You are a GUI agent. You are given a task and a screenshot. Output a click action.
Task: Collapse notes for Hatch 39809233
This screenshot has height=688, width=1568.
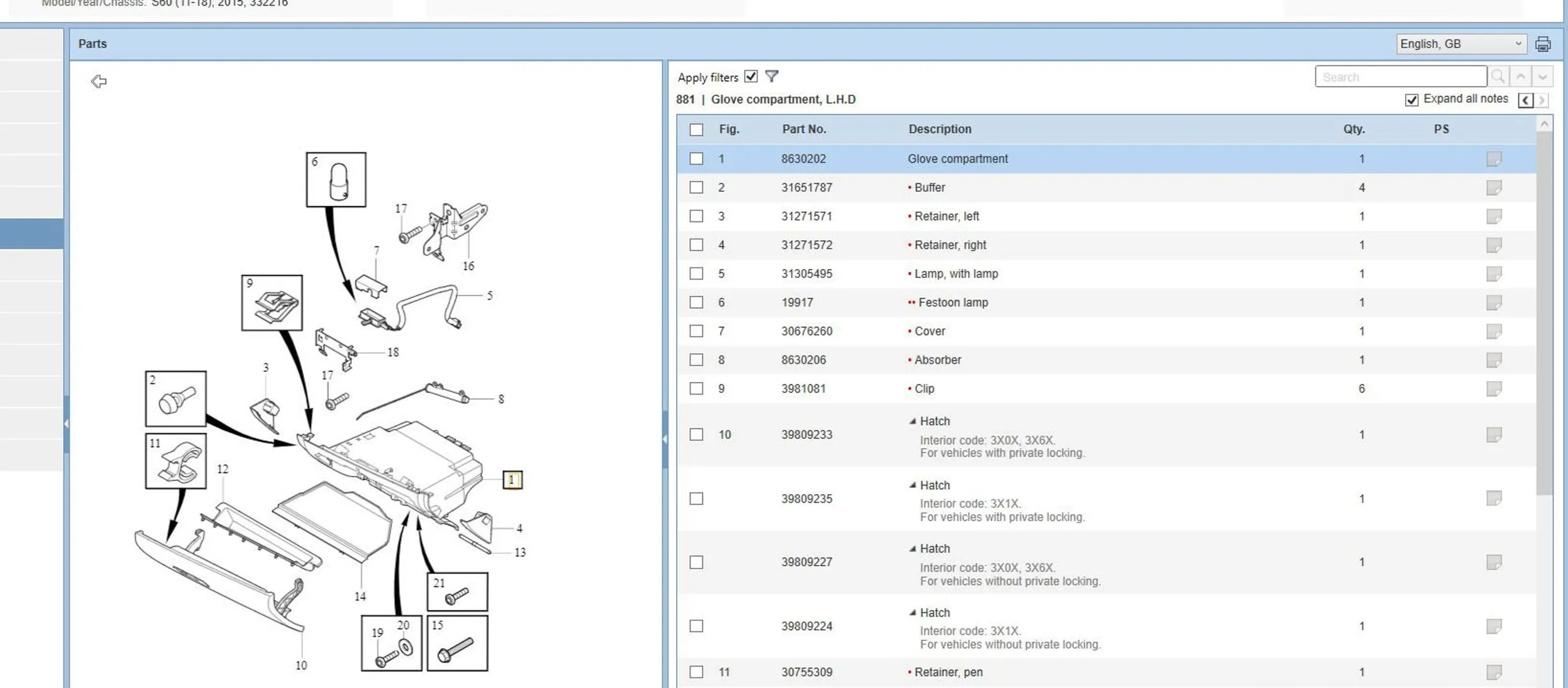(913, 421)
